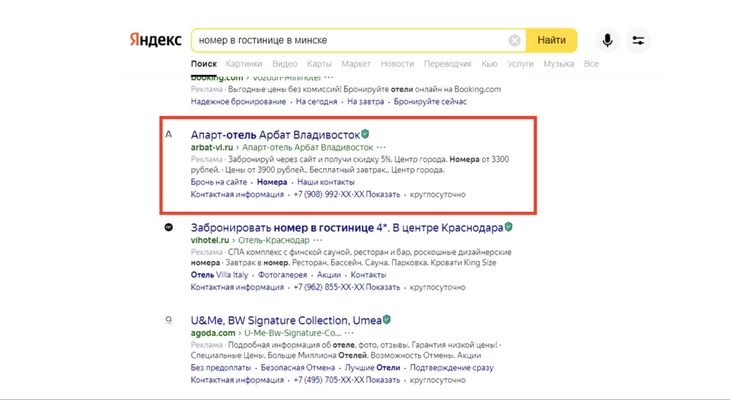Open the Бронь на сайте link
The image size is (730, 400).
219,182
